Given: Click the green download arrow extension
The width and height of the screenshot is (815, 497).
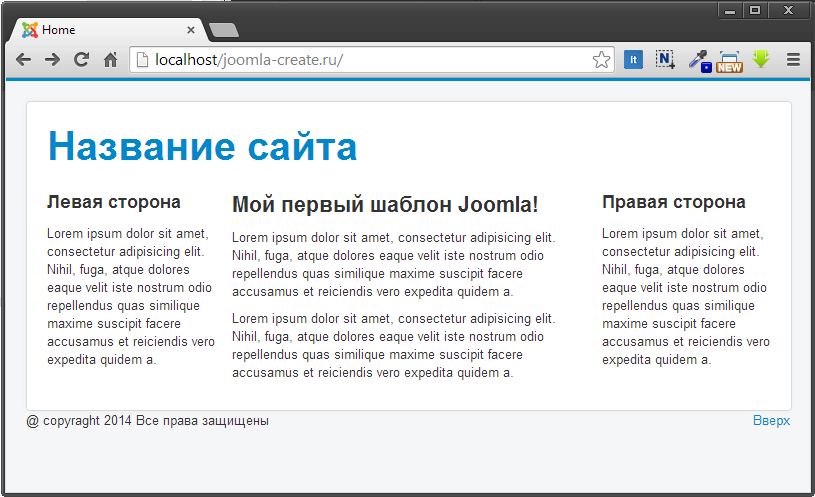Looking at the screenshot, I should pyautogui.click(x=761, y=60).
